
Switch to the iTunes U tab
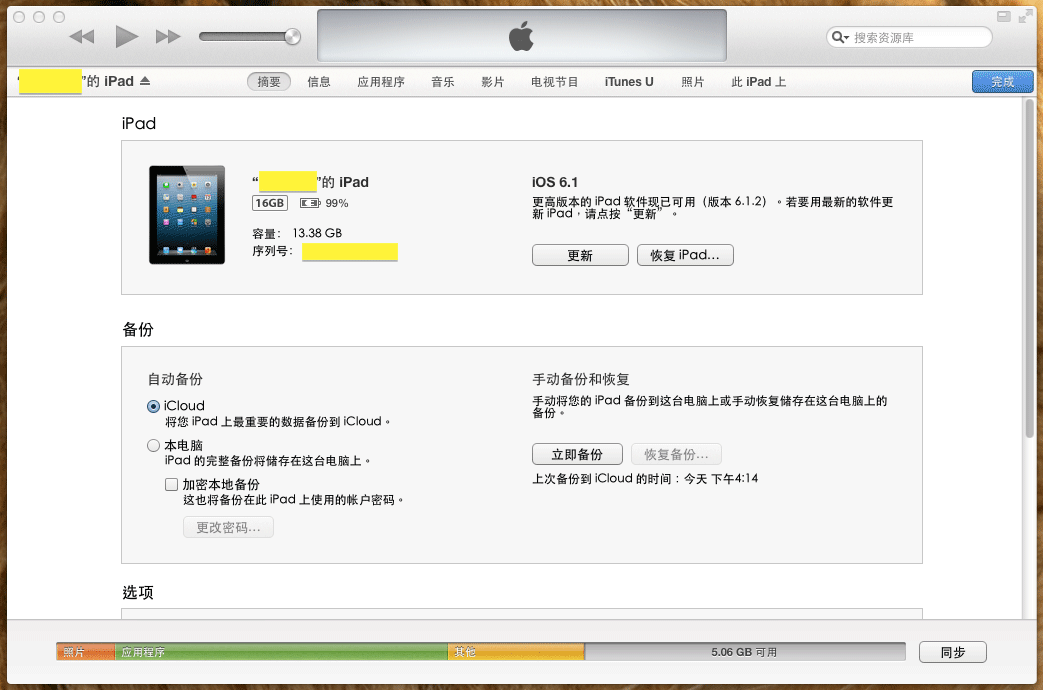[629, 82]
